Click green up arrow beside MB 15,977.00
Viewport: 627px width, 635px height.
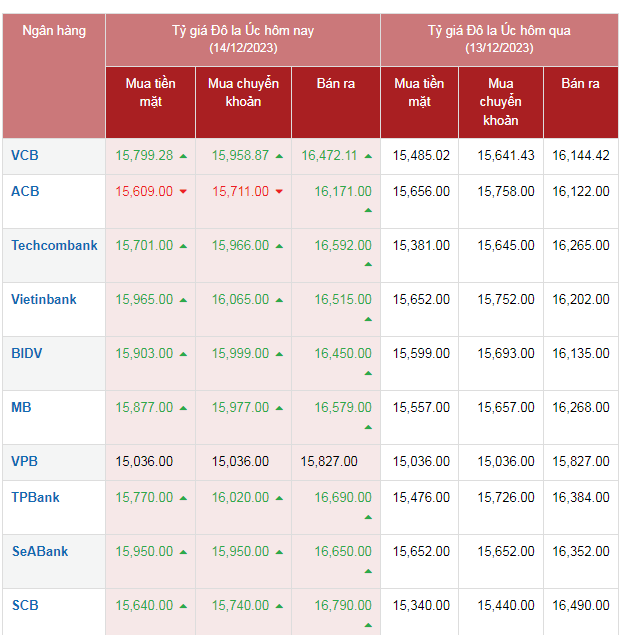point(279,408)
